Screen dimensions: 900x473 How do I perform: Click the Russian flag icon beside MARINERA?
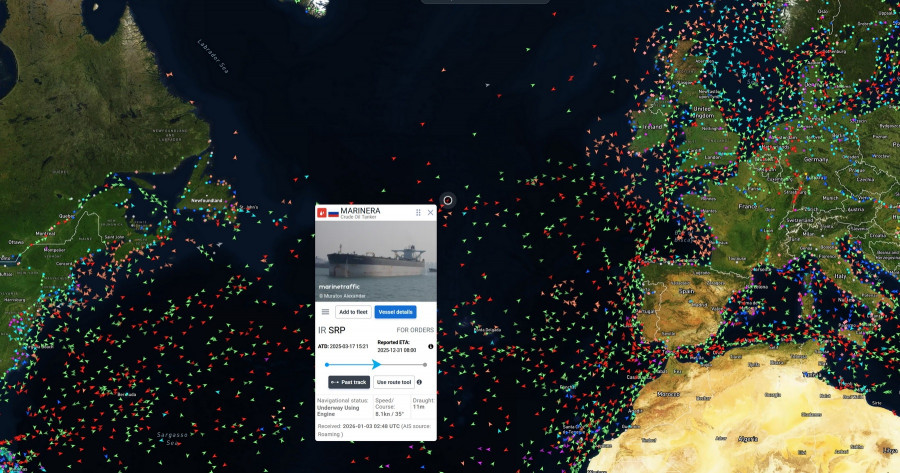333,213
